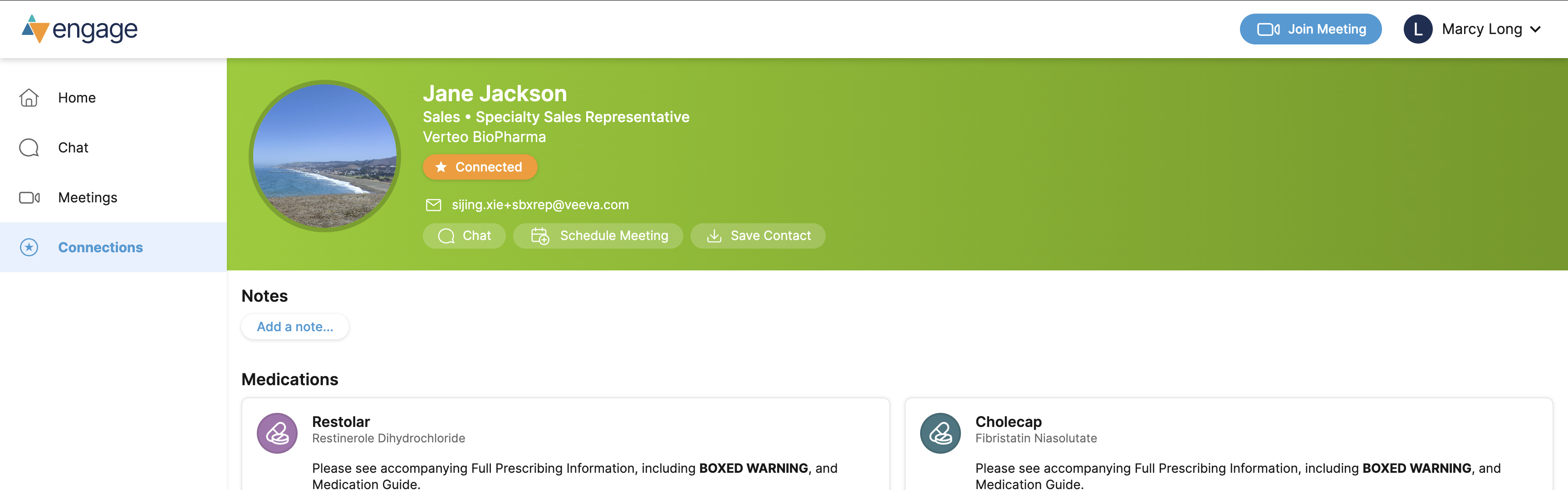Toggle the Connected status badge
Image resolution: width=1568 pixels, height=490 pixels.
(x=480, y=167)
